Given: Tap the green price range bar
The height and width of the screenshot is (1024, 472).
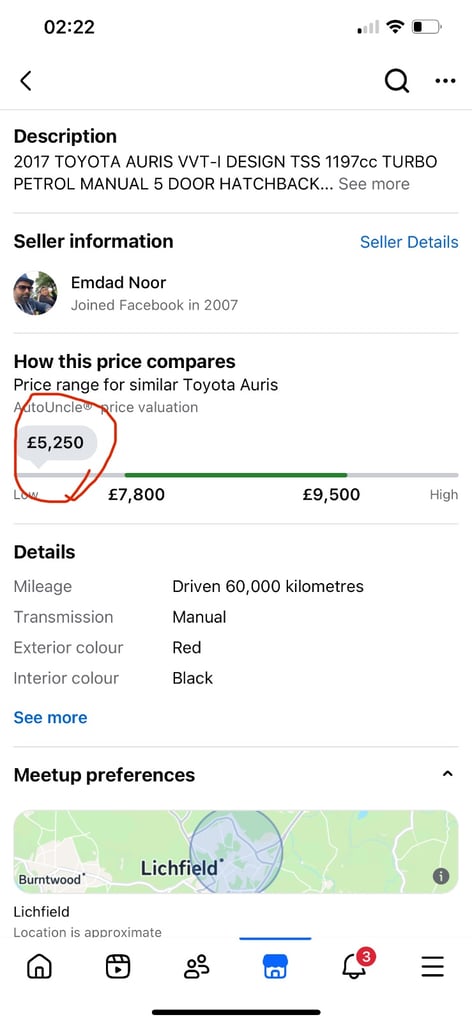Looking at the screenshot, I should point(236,475).
